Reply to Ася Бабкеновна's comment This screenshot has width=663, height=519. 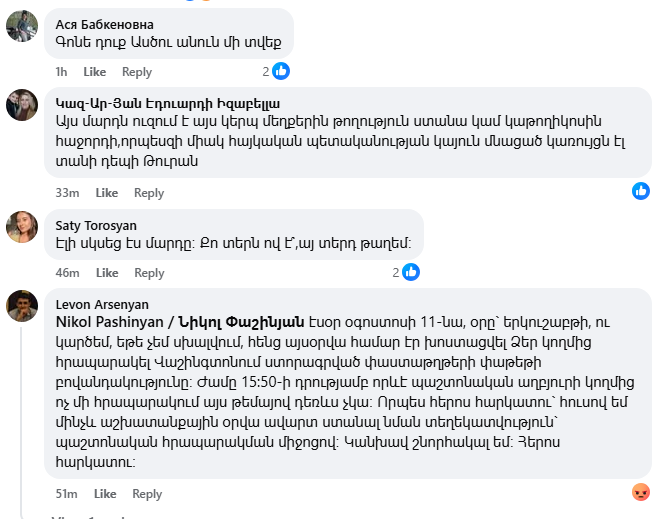137,72
